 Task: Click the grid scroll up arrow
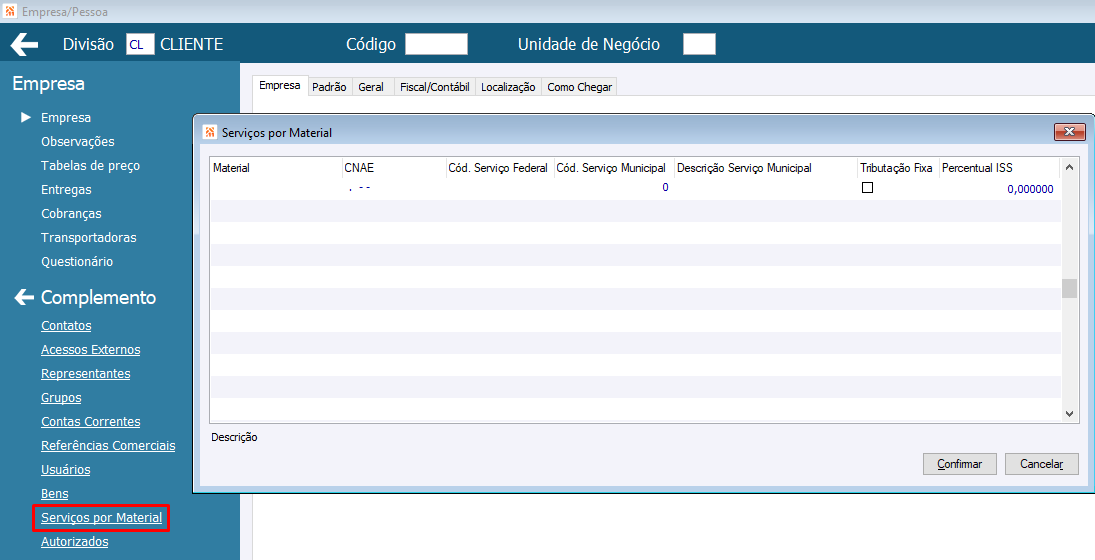[1069, 168]
